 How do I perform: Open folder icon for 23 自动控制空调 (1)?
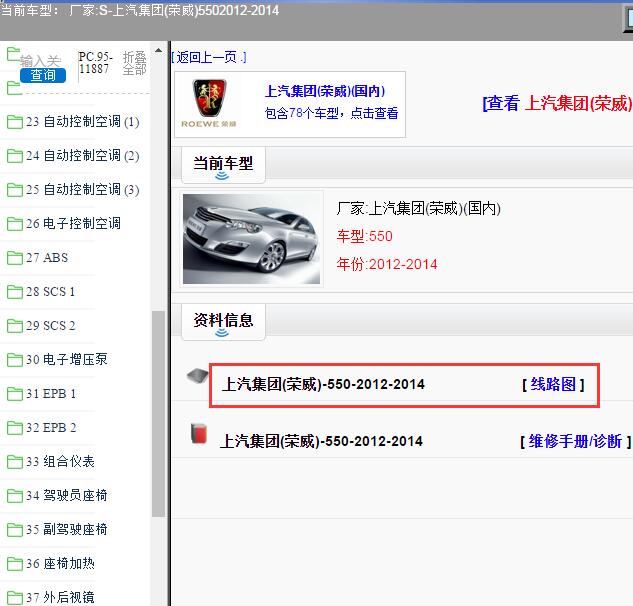click(x=15, y=122)
